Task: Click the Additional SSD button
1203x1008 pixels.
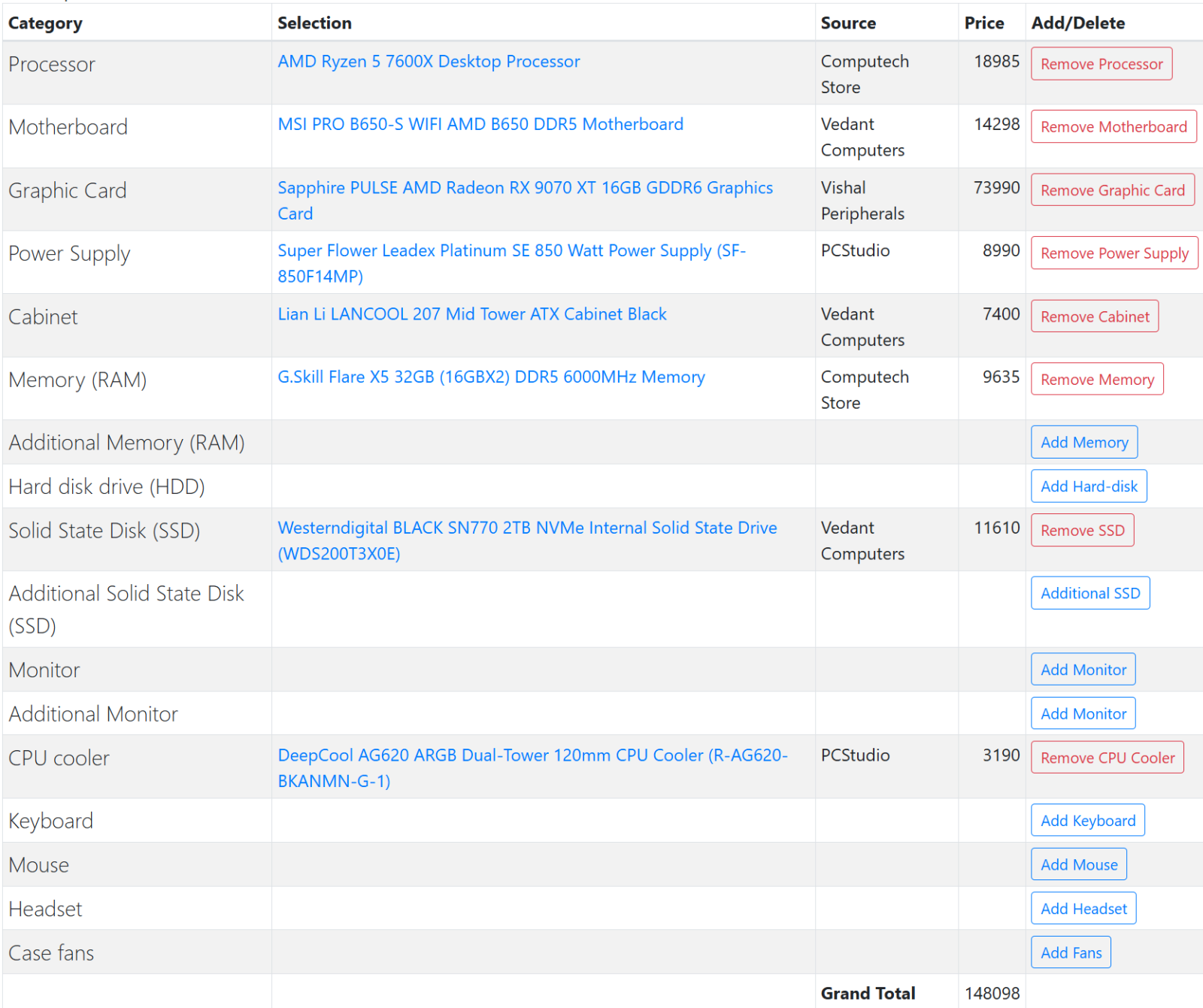Action: coord(1089,593)
